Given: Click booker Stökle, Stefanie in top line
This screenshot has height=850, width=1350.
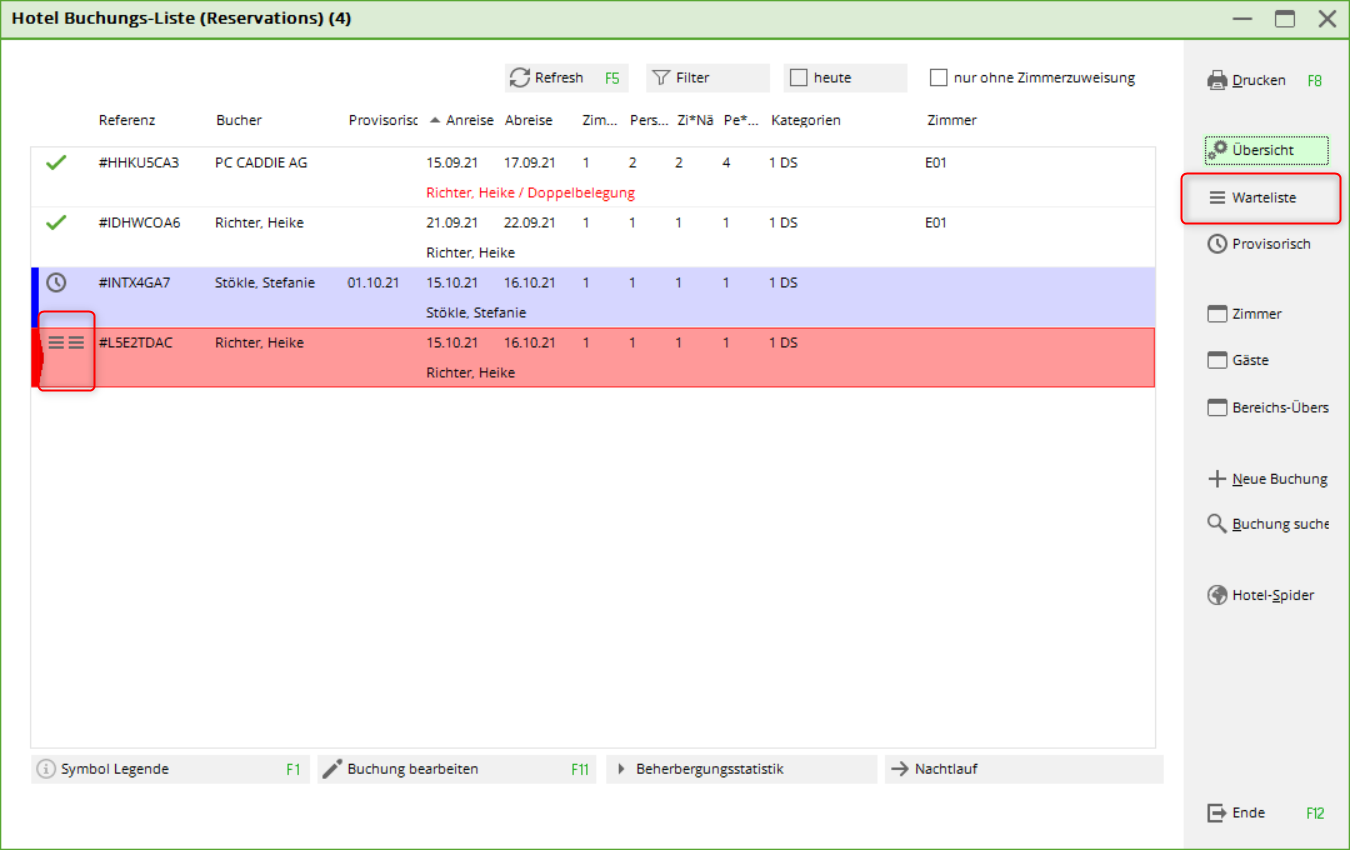Looking at the screenshot, I should click(265, 283).
